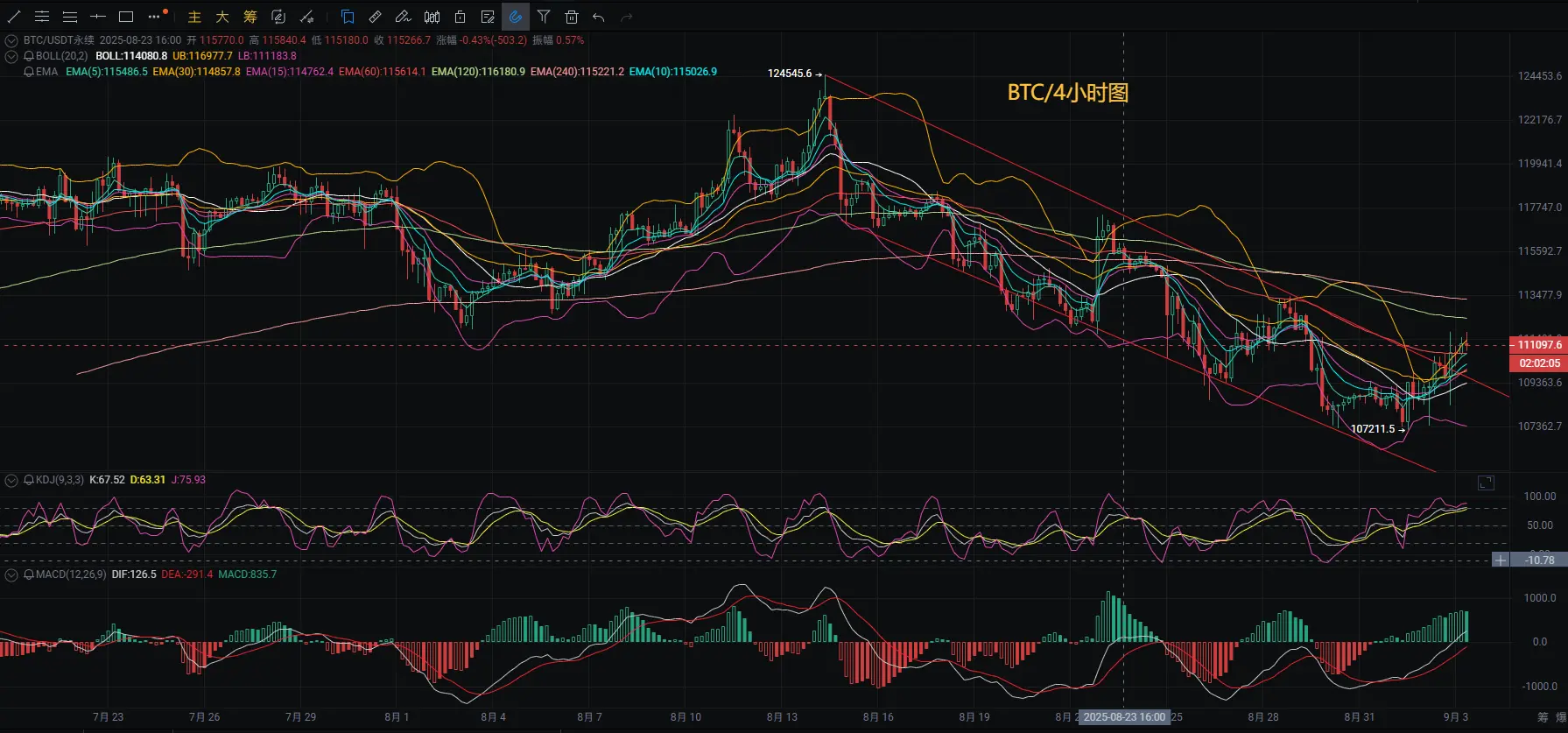This screenshot has width=1568, height=733.
Task: Click the EMA(15):114762.4 value
Action: 290,72
